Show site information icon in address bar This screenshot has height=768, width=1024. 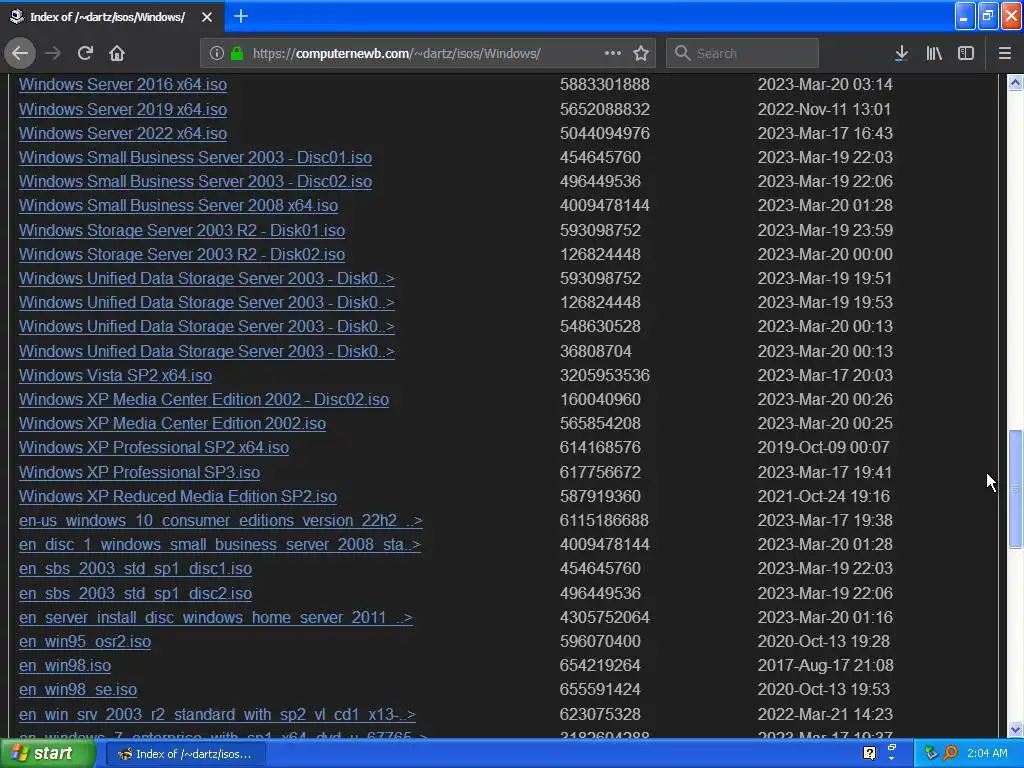point(217,53)
